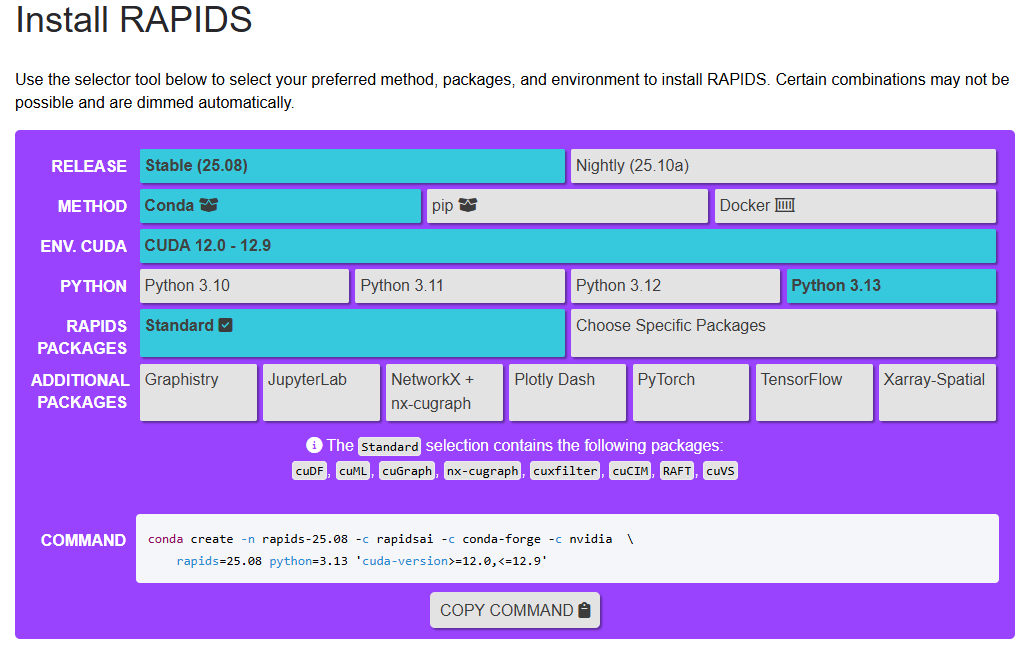Click the ENV. CUDA row label
Image resolution: width=1036 pixels, height=654 pixels.
pyautogui.click(x=84, y=247)
